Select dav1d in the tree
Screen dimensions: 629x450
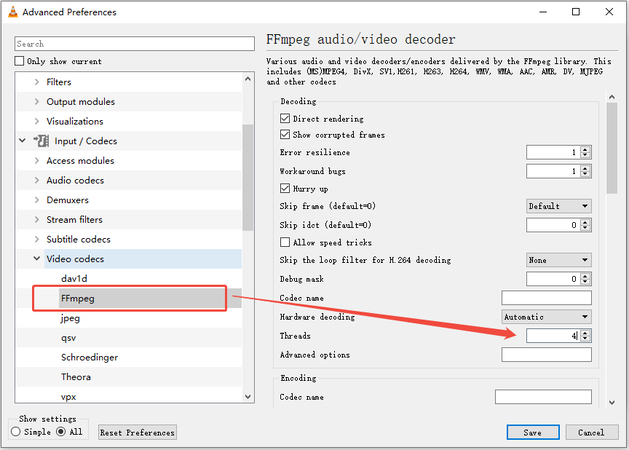point(74,278)
